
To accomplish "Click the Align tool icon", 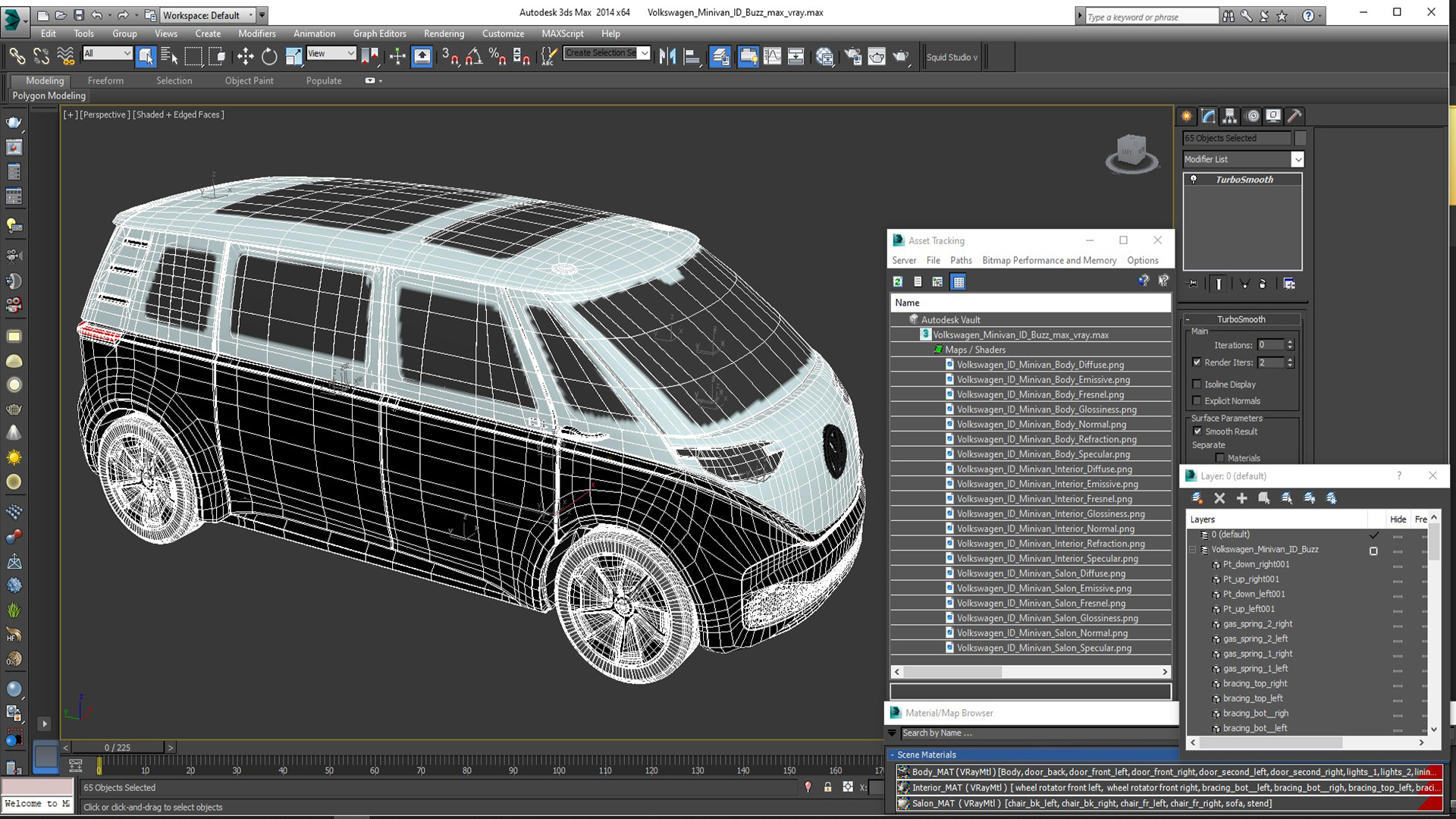I will [x=692, y=56].
